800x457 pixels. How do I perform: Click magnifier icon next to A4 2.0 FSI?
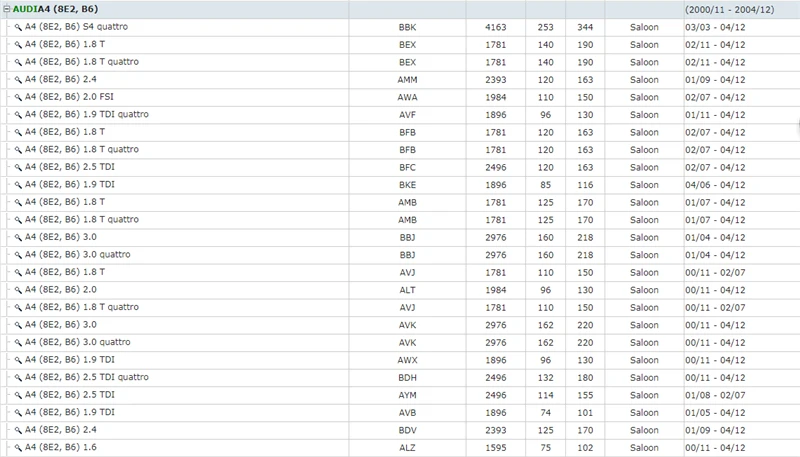18,97
